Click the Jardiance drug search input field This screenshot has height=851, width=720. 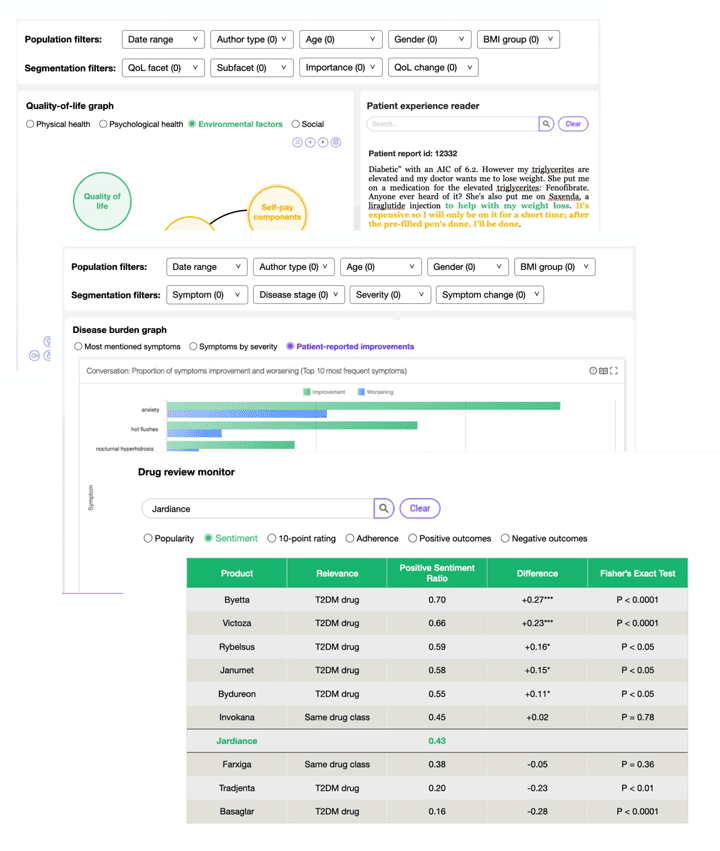pyautogui.click(x=256, y=508)
